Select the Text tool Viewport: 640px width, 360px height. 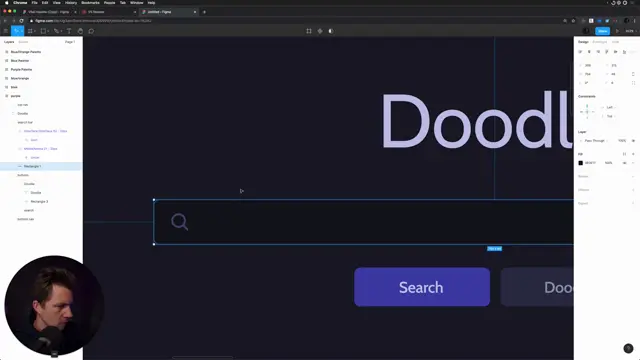coord(69,31)
